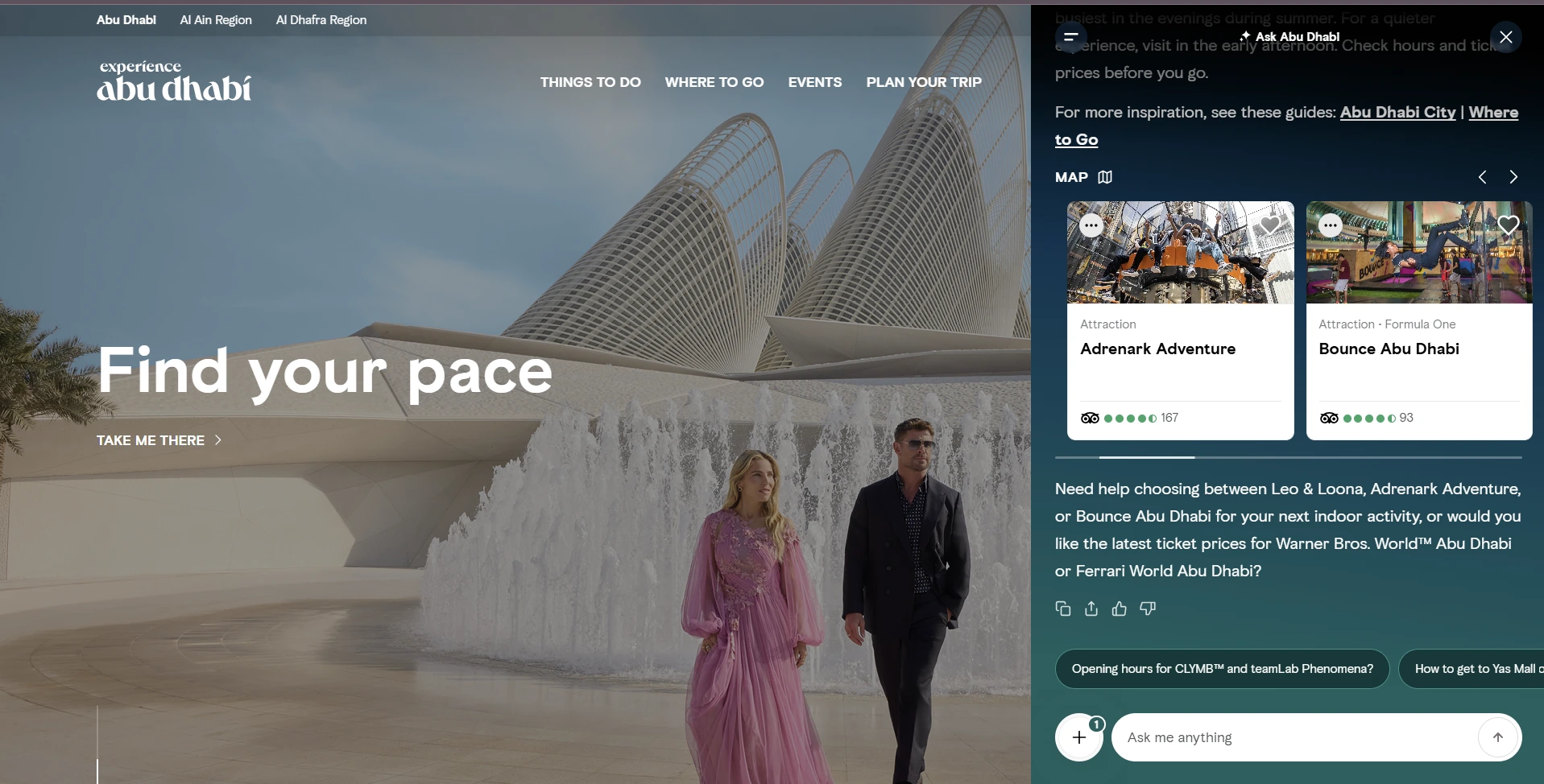Close the Ask Abu Dhabi chat panel
Screen dimensions: 1544x784
pos(1506,37)
